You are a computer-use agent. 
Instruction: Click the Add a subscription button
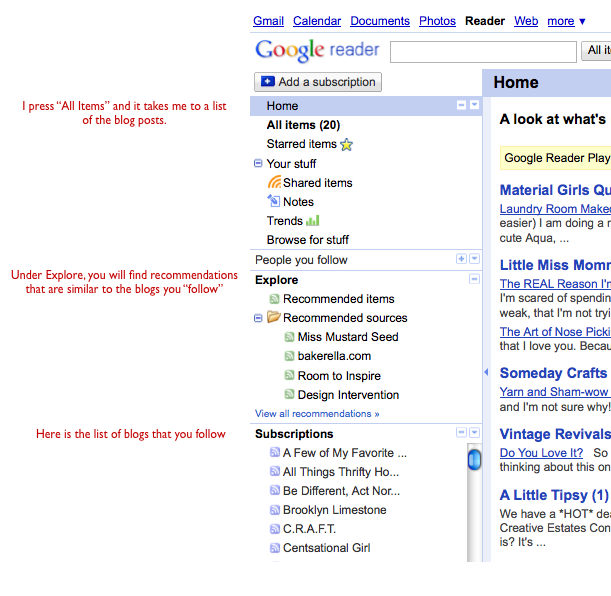click(x=318, y=82)
